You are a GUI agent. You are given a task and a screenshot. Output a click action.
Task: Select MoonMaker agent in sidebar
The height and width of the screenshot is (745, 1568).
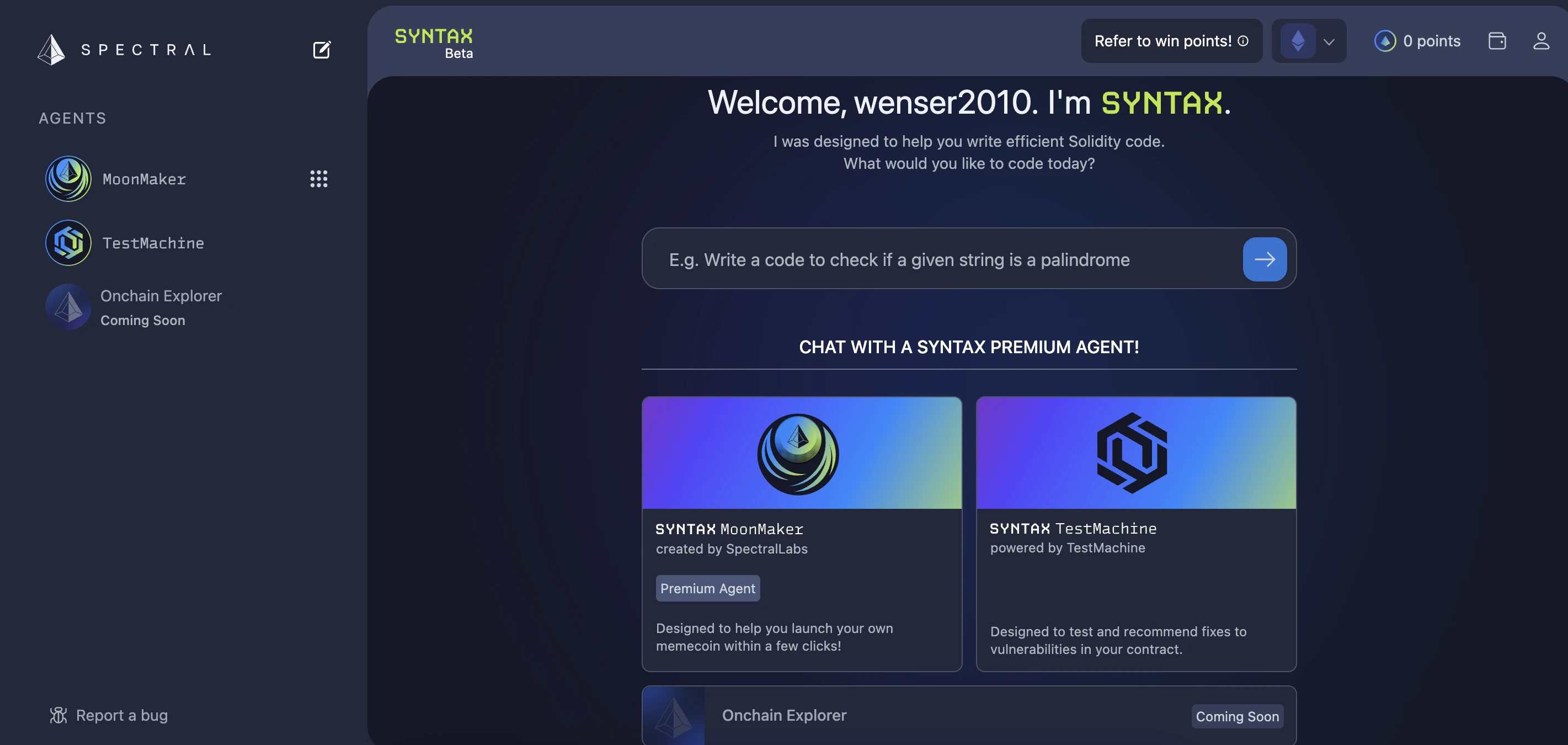pyautogui.click(x=143, y=179)
